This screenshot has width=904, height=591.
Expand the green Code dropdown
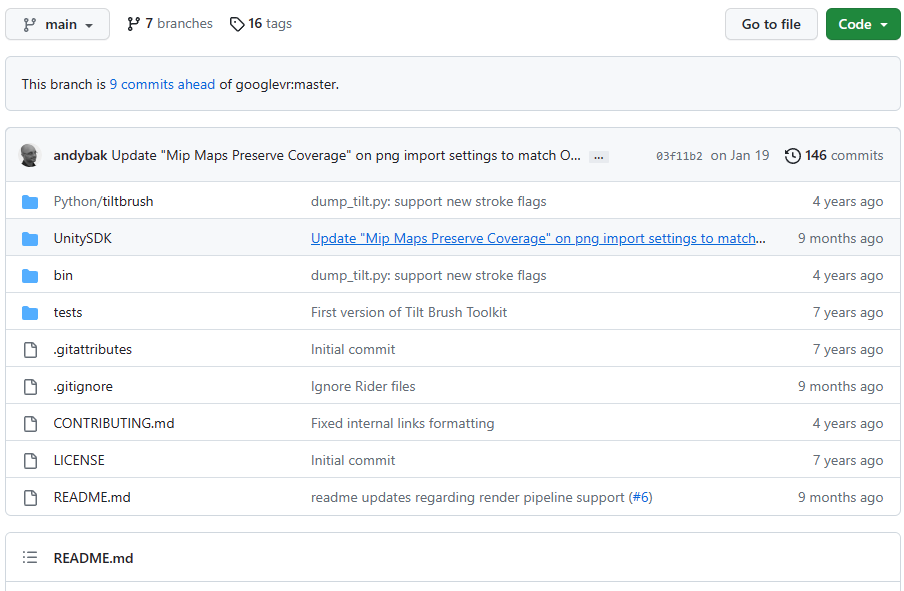863,24
